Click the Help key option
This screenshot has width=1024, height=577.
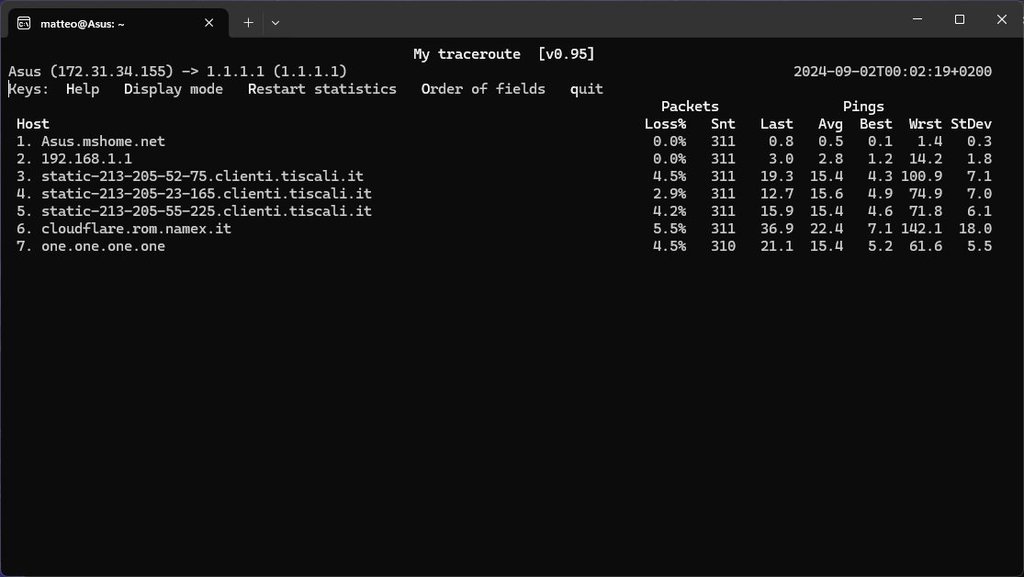click(x=83, y=89)
